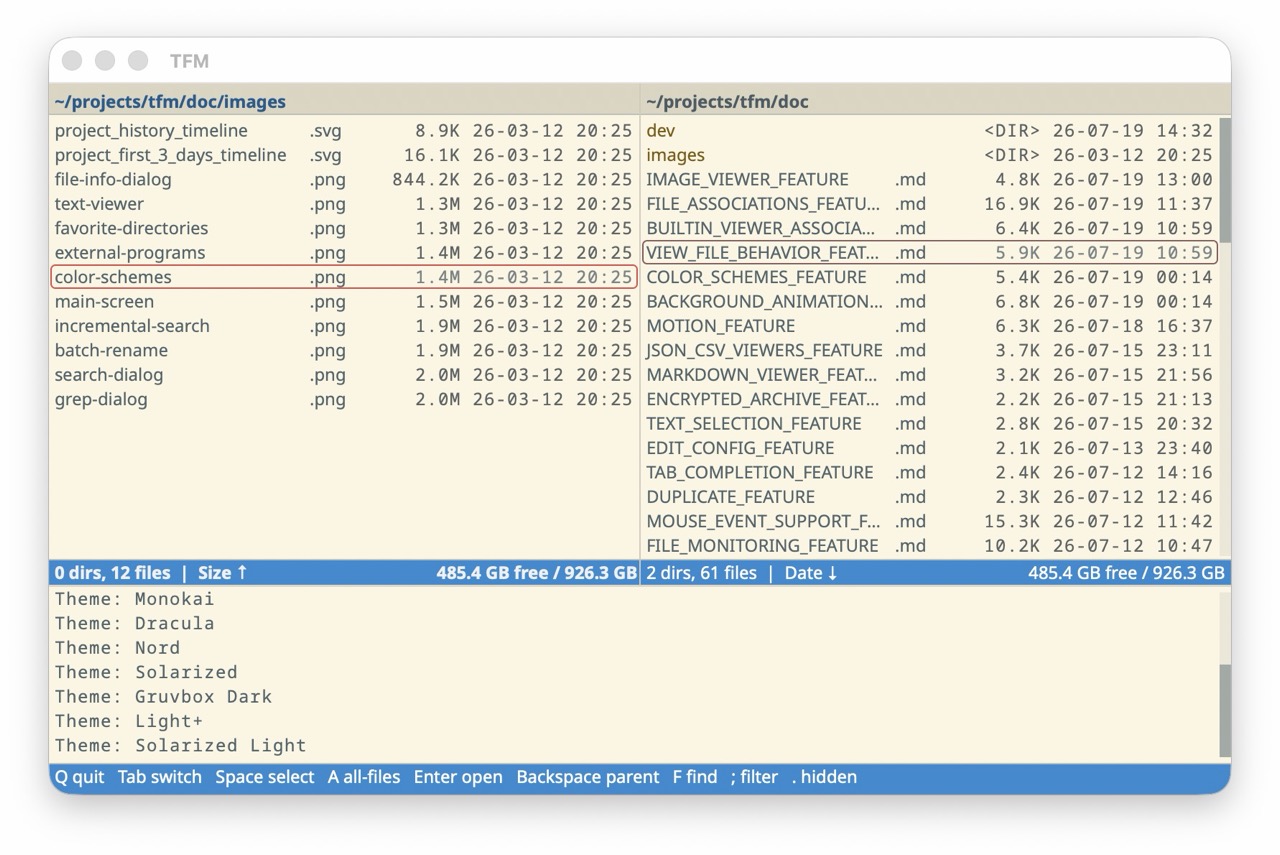Screen dimensions: 1280x855
Task: Select BUILTIN_VIEWER_ASSOCIA… file
Action: 930,228
